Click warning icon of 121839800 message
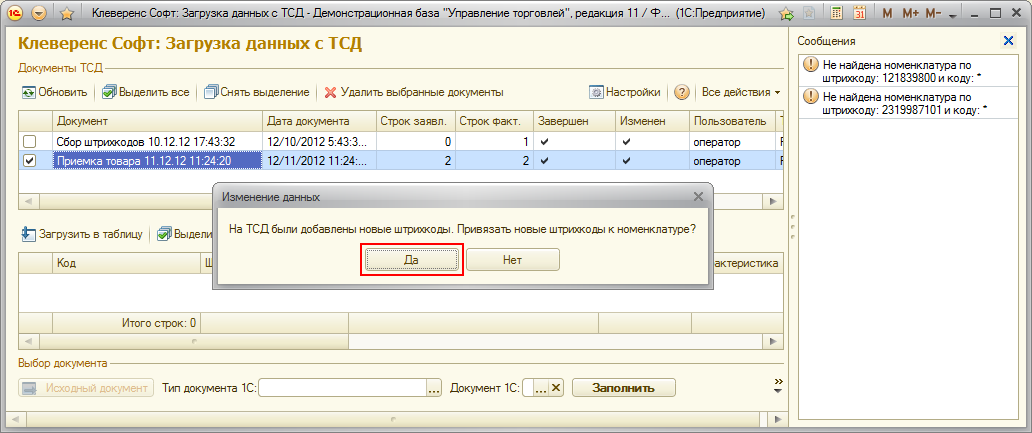Screen dimensions: 1032x433 click(812, 64)
